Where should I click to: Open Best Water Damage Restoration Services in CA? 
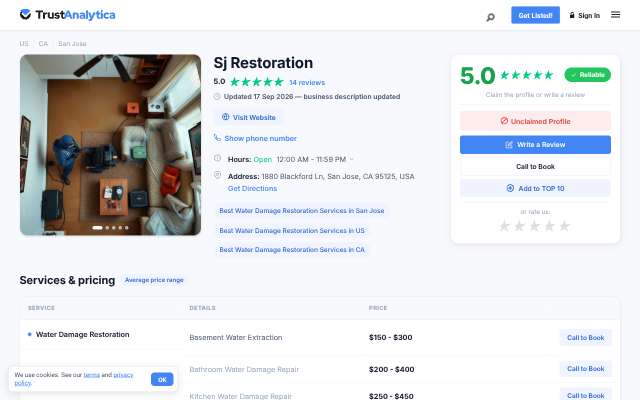(292, 249)
